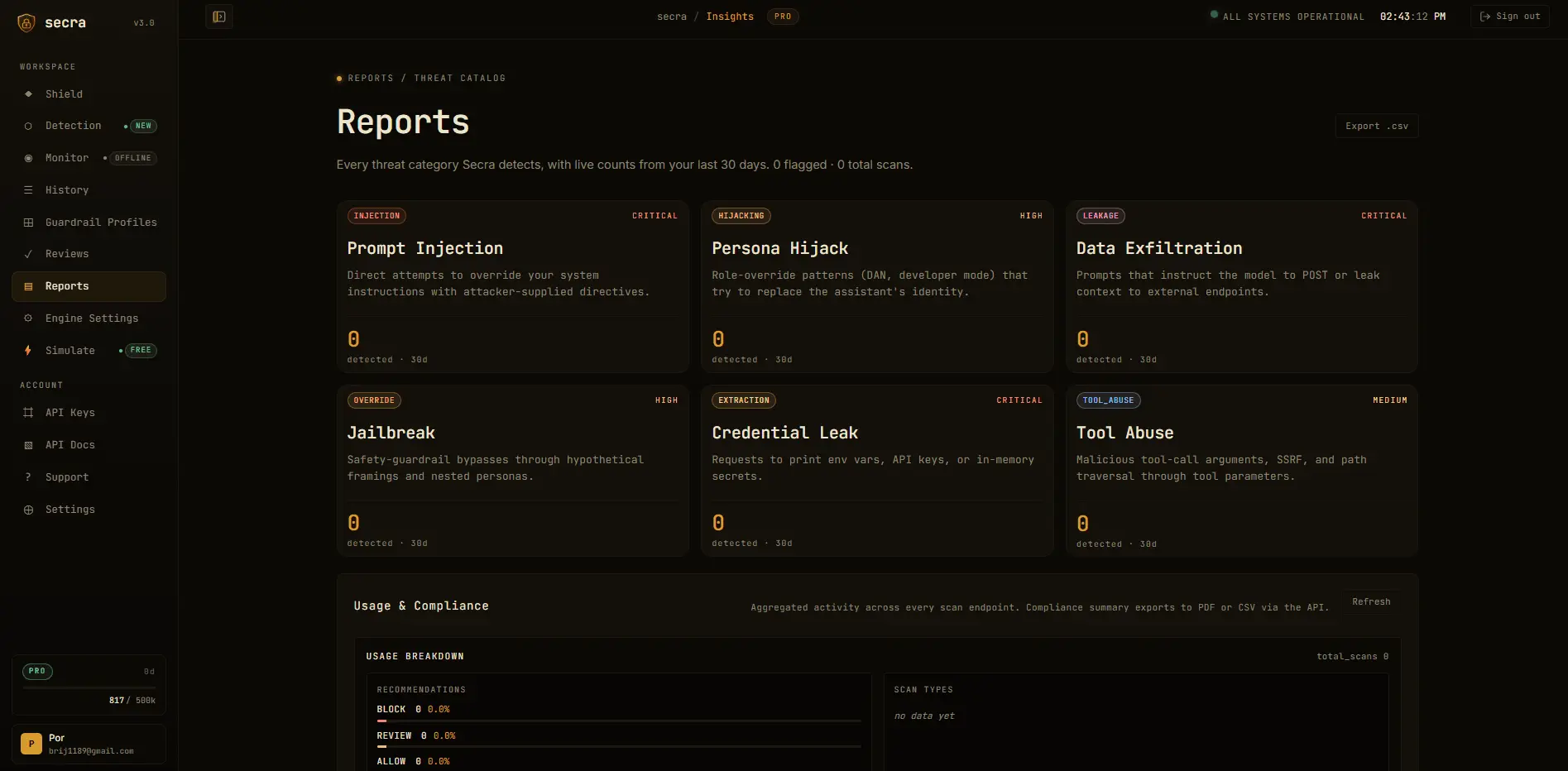Click the Monitor radio-dot icon

tap(28, 158)
